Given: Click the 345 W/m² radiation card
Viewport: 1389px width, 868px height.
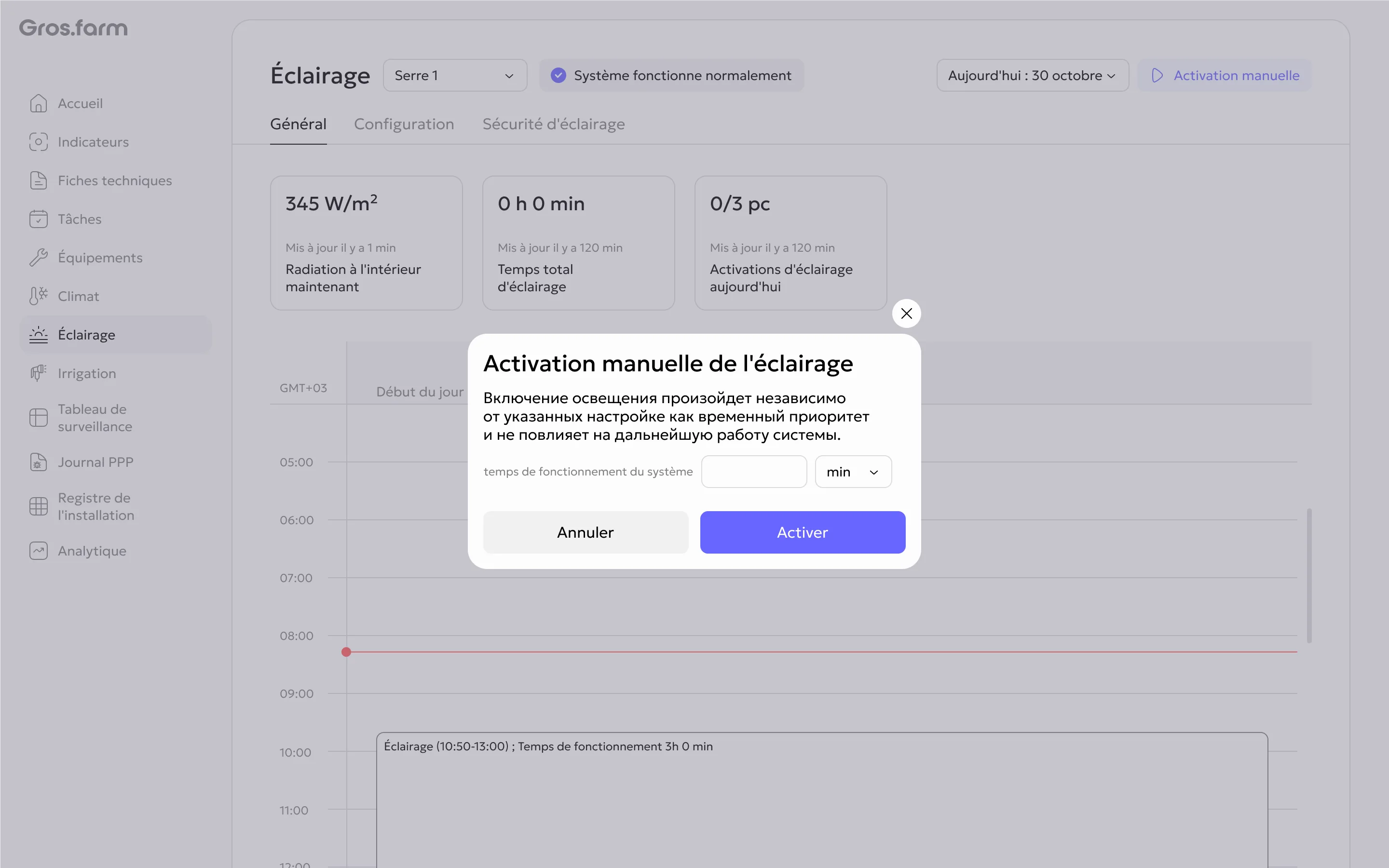Looking at the screenshot, I should click(366, 243).
